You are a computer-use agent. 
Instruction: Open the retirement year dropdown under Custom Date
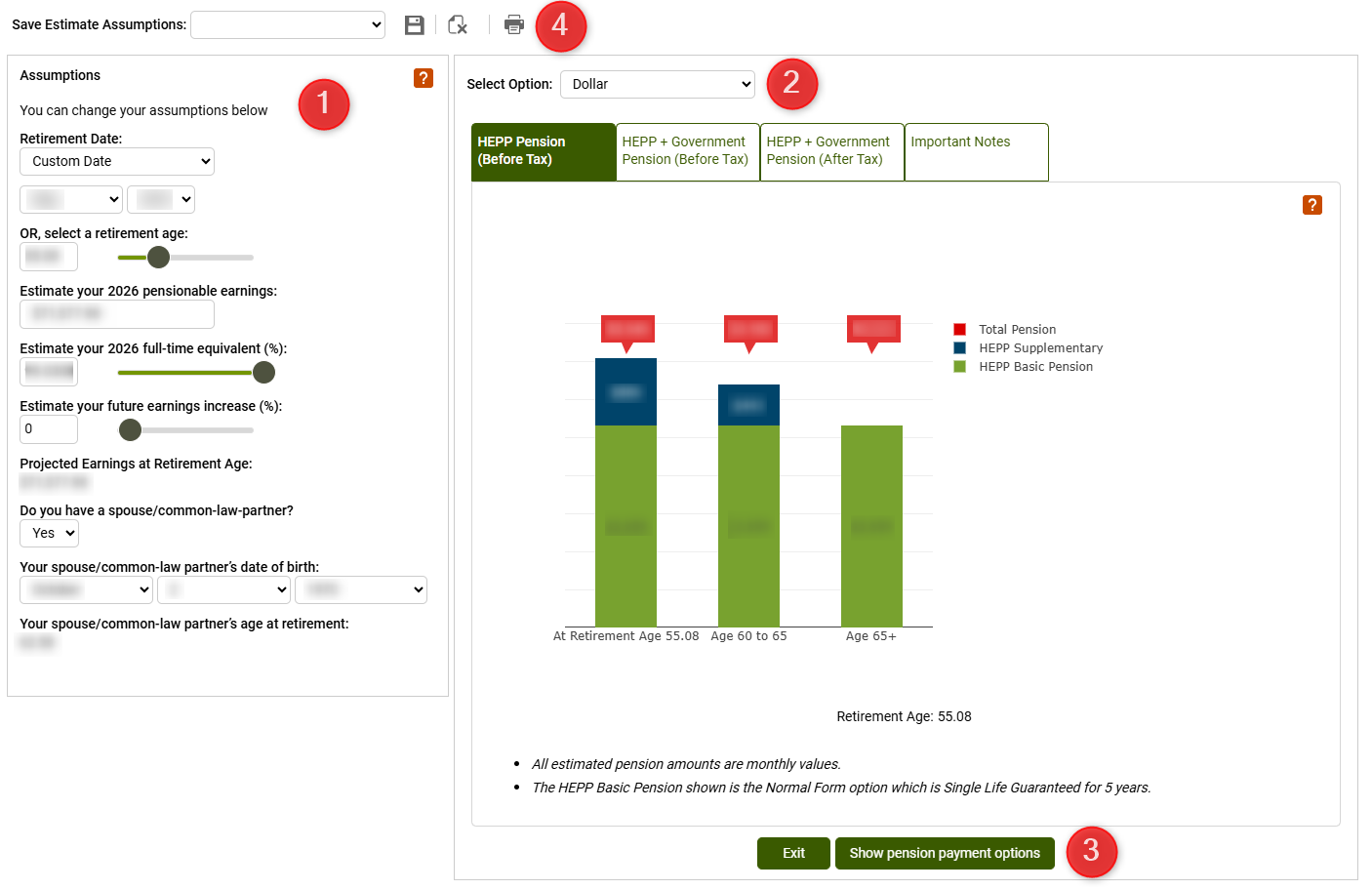point(161,200)
